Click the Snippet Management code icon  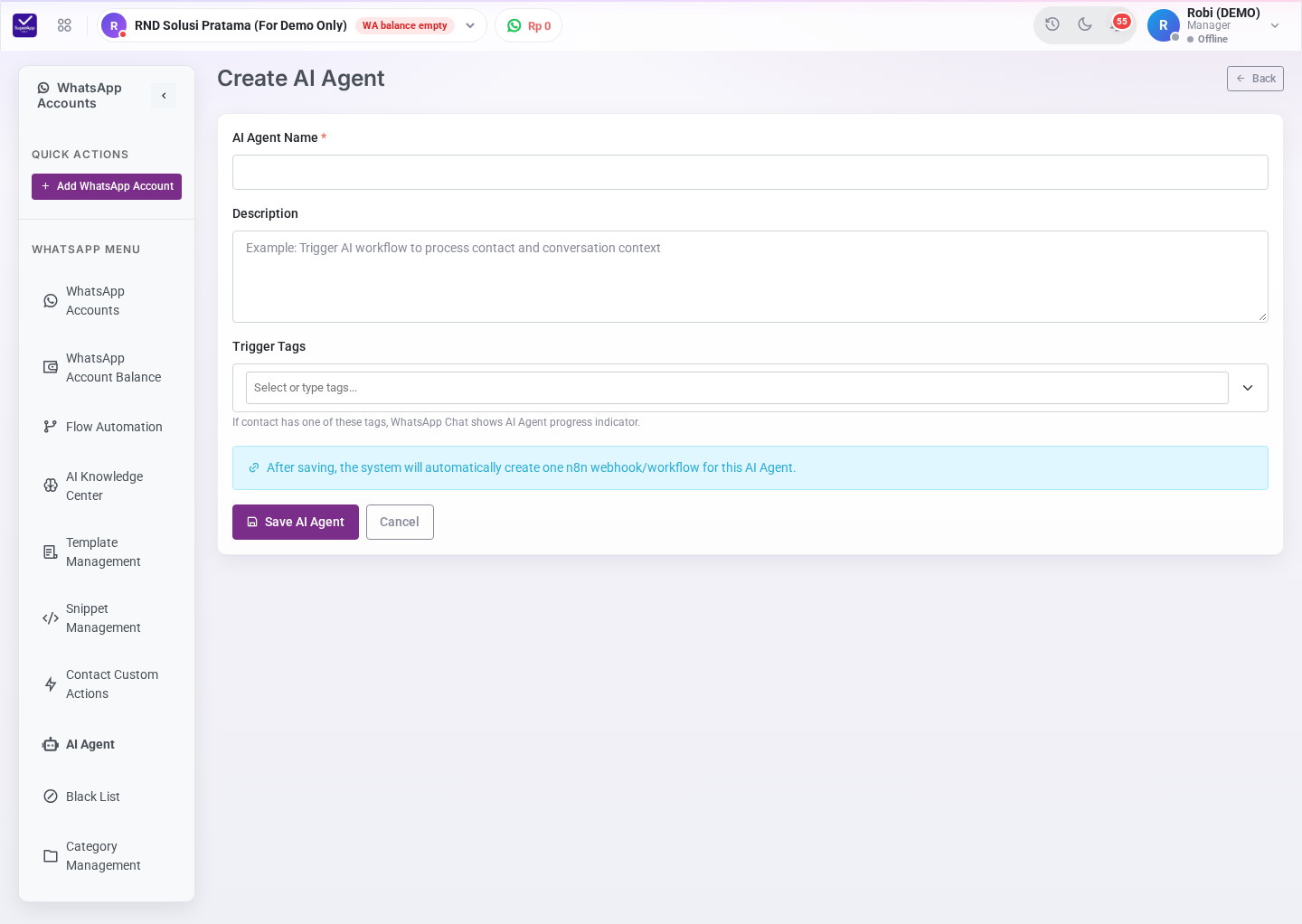coord(51,618)
